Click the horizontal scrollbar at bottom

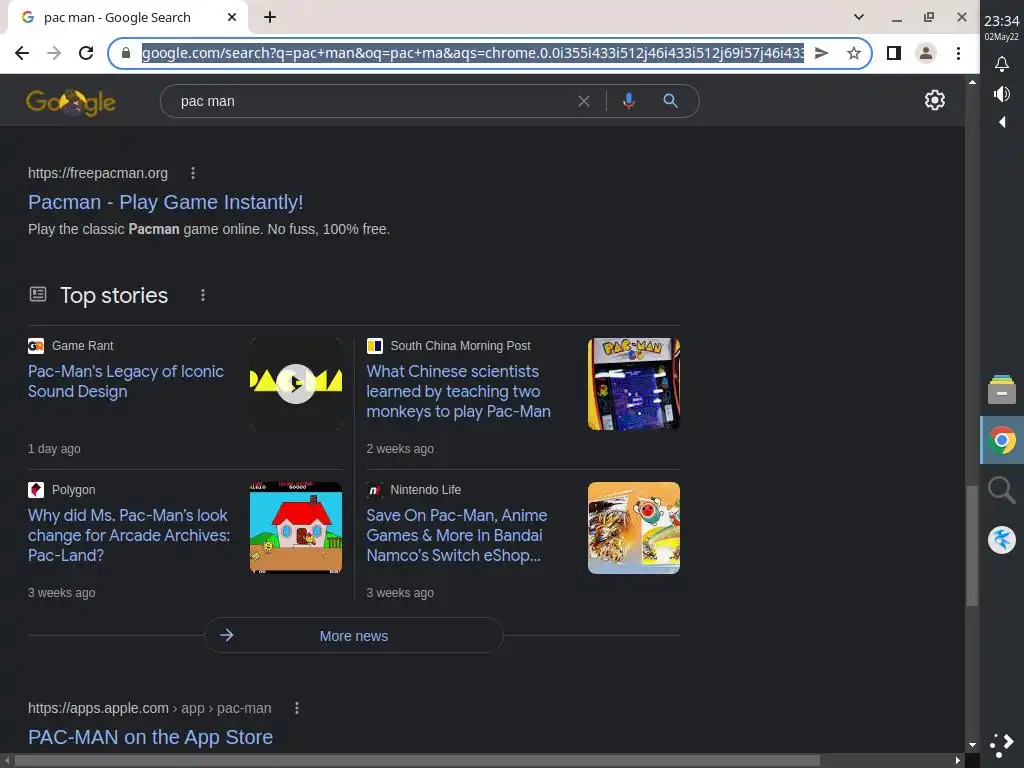[x=417, y=761]
